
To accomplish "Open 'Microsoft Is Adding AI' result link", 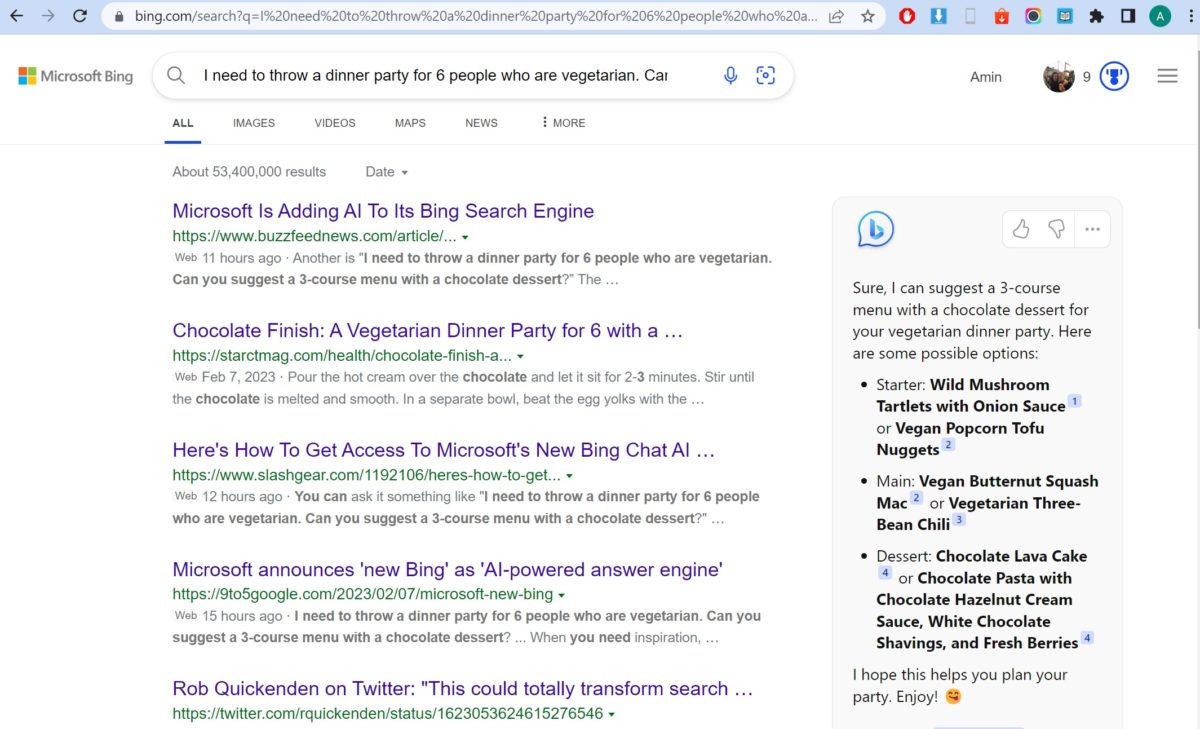I will pyautogui.click(x=383, y=211).
